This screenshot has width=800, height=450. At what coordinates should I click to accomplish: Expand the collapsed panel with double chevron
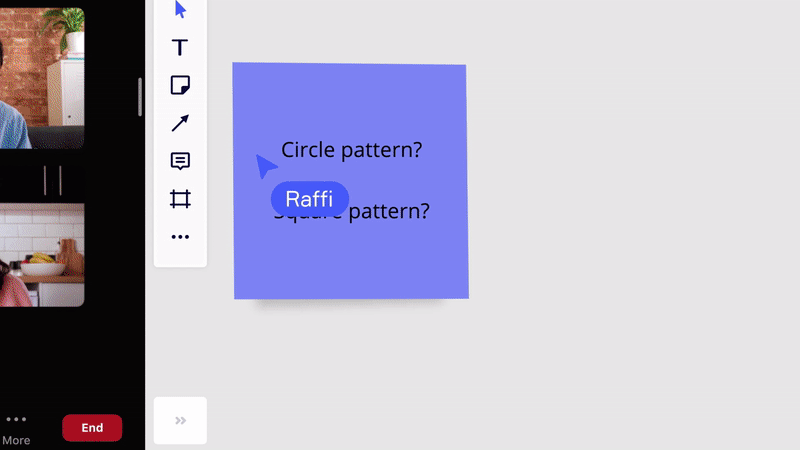point(180,420)
